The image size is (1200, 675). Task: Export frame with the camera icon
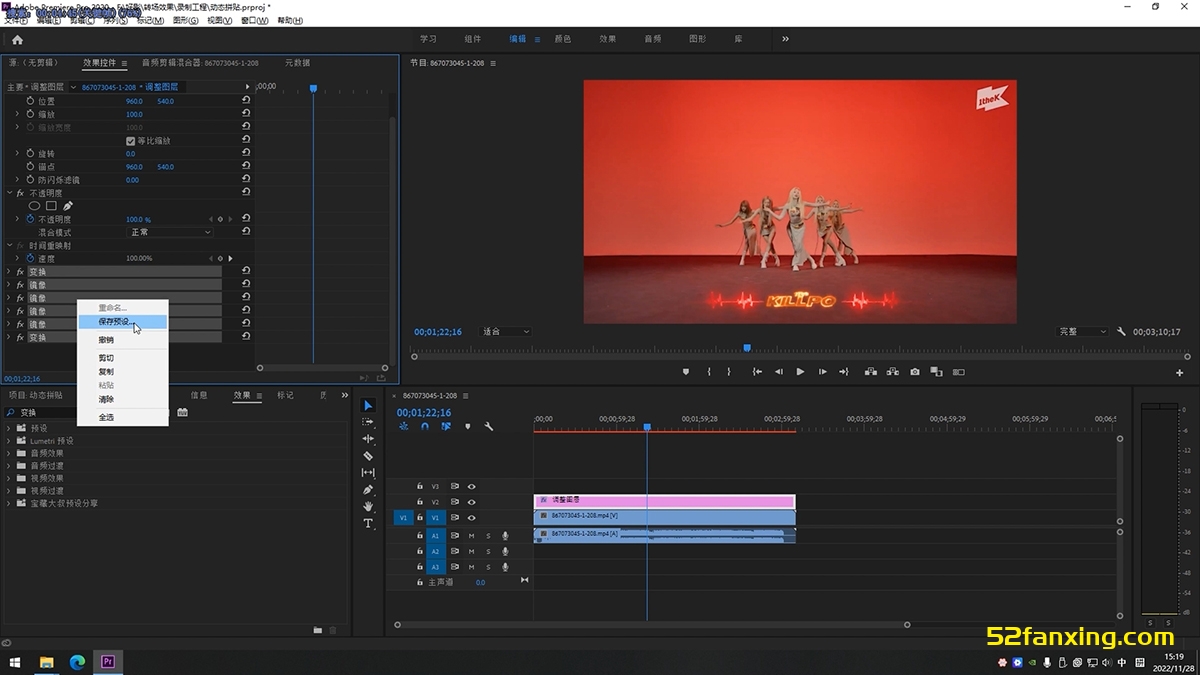click(915, 372)
